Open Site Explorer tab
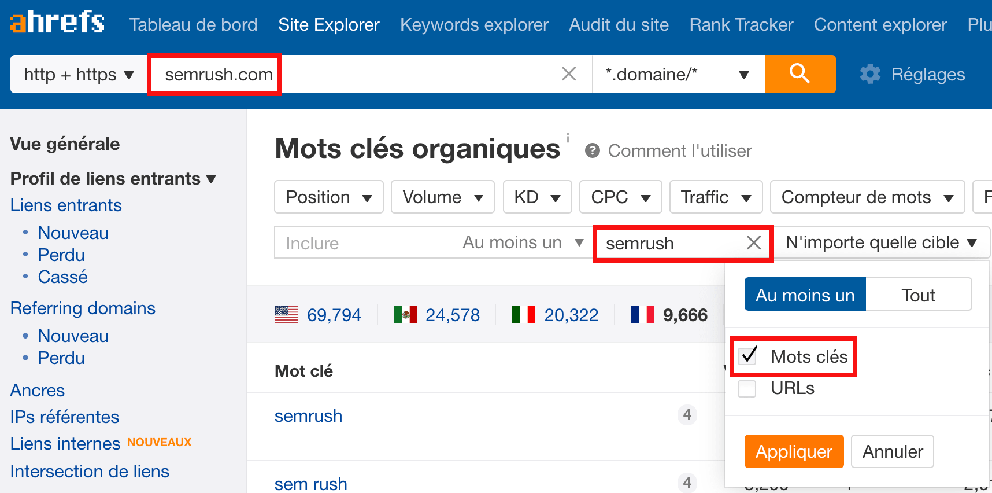The width and height of the screenshot is (992, 493). (329, 25)
